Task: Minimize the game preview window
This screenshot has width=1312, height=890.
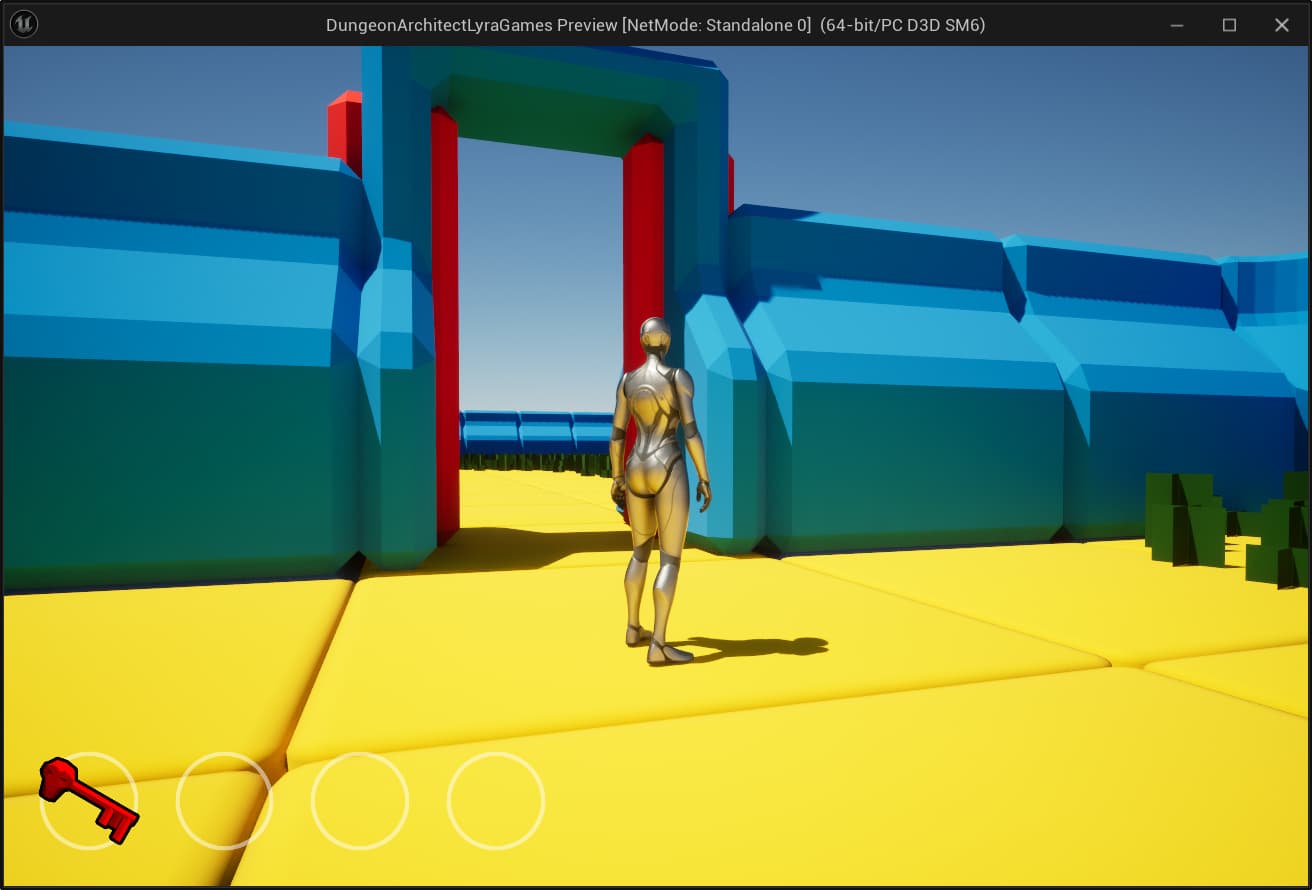Action: click(x=1177, y=25)
